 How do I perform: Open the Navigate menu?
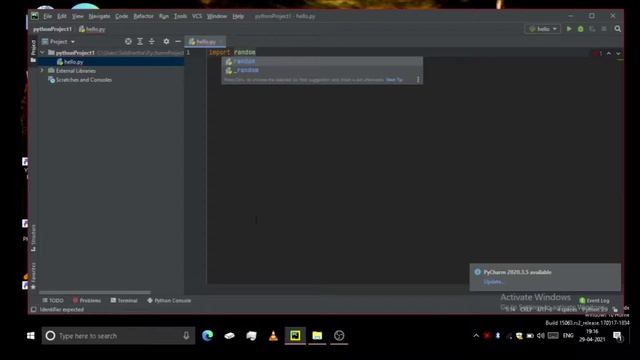pos(99,16)
